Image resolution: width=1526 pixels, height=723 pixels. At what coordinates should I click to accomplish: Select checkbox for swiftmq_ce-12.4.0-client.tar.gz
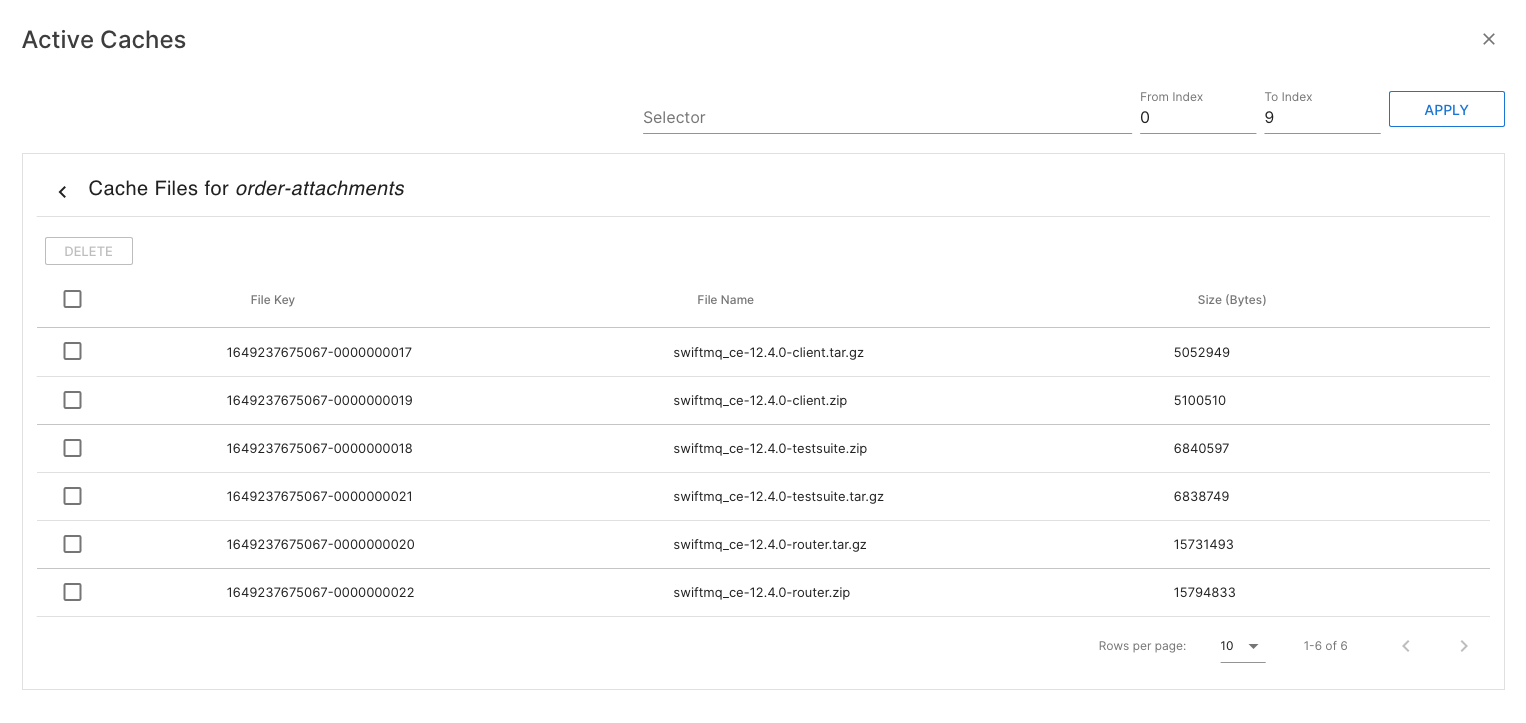(x=72, y=351)
